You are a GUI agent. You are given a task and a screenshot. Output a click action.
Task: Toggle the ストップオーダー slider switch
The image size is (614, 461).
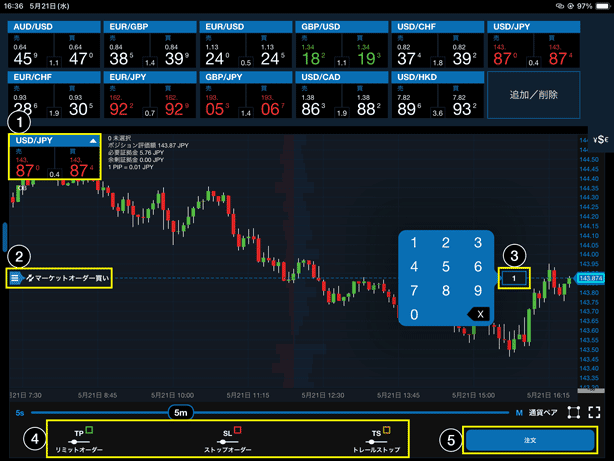point(228,442)
